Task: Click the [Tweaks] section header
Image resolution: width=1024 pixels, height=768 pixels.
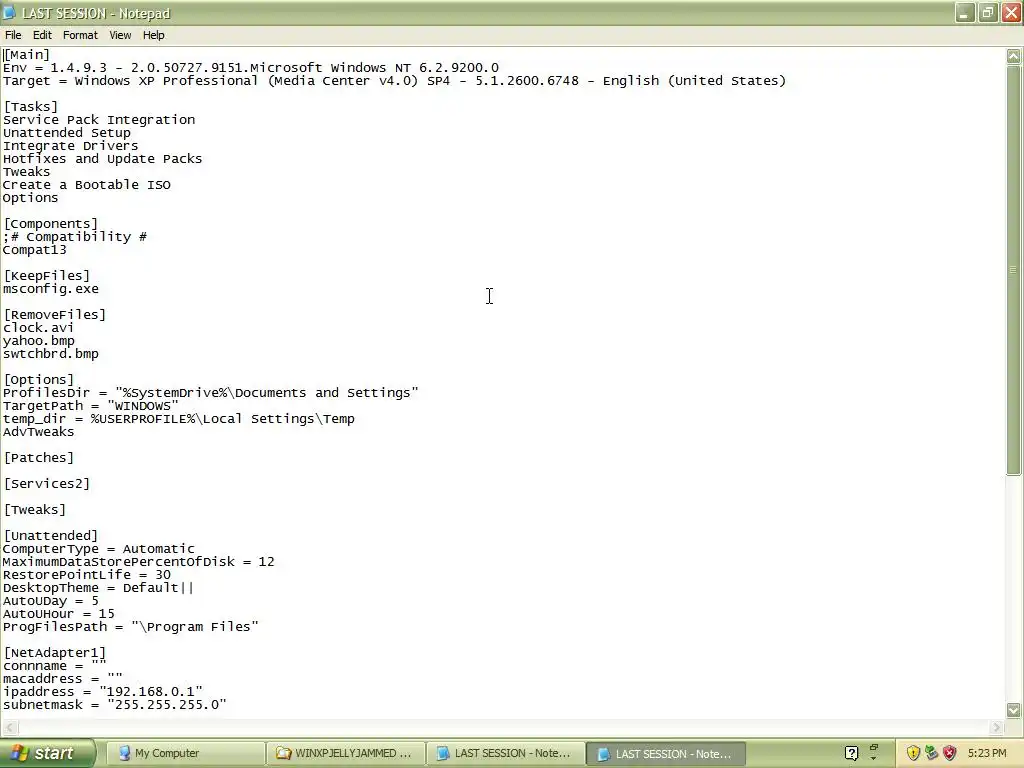Action: (35, 510)
